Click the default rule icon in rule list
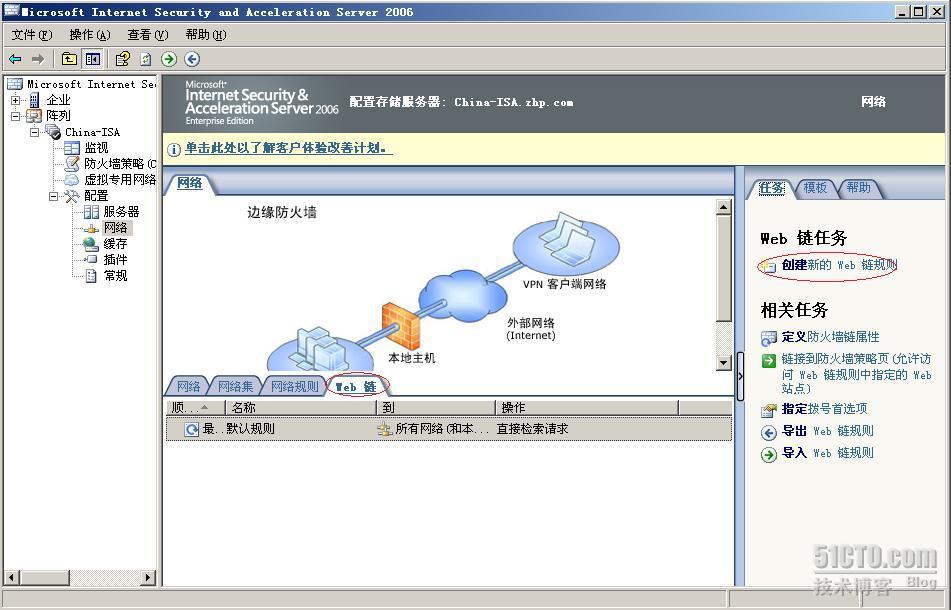 click(x=192, y=429)
